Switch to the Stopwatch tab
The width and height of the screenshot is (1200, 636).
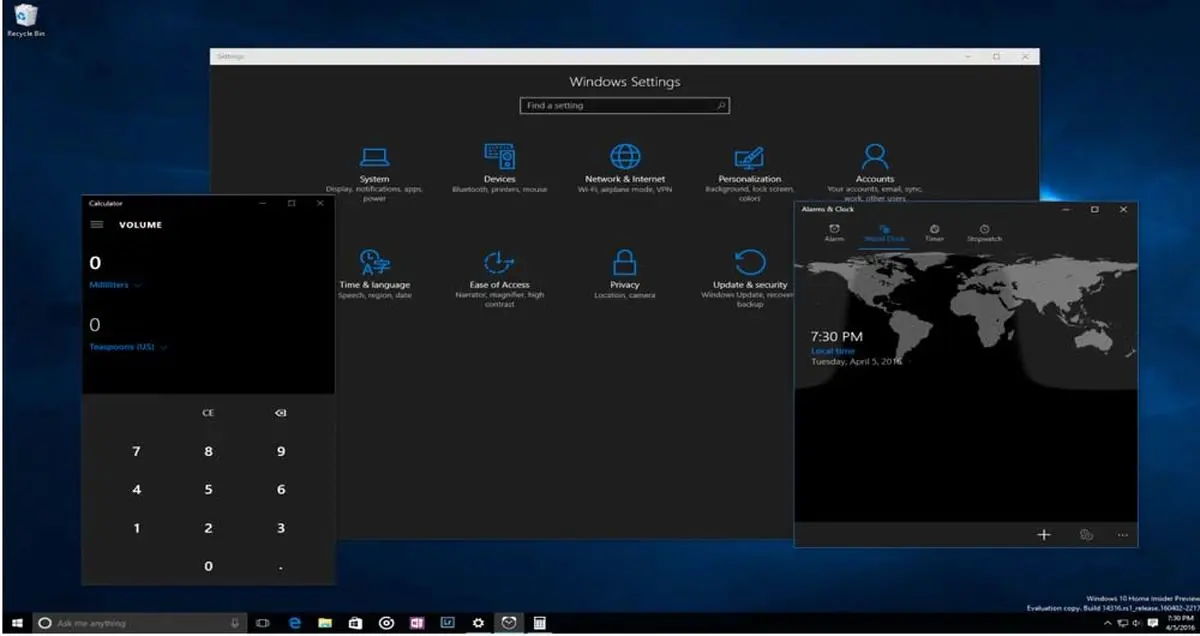(984, 233)
